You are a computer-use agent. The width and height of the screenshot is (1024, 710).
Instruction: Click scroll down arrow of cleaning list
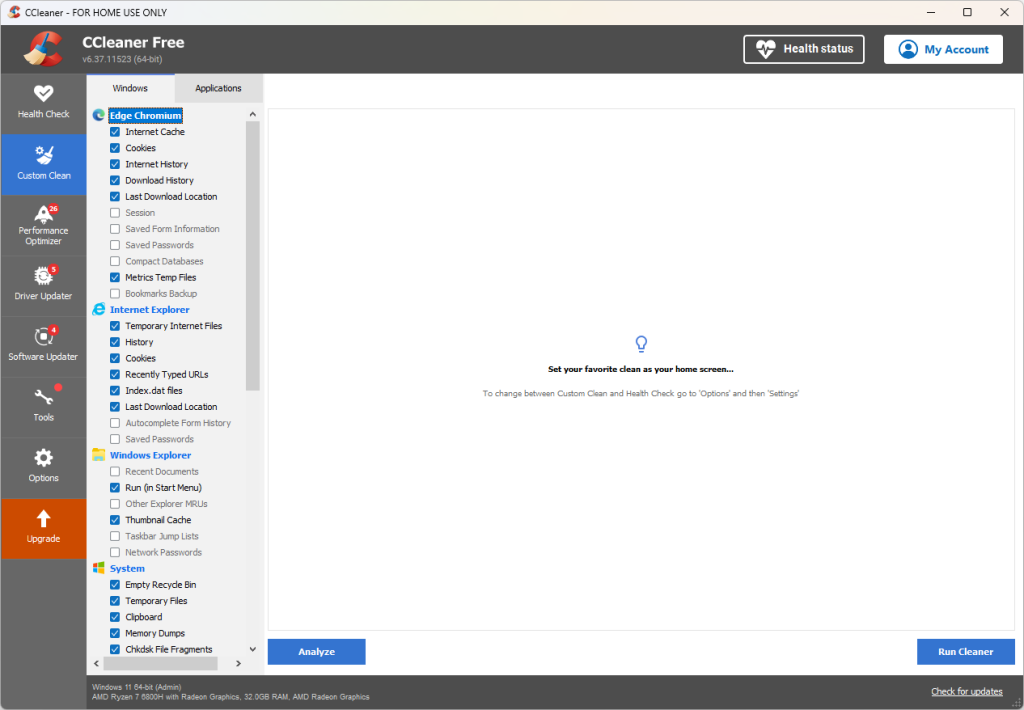253,649
